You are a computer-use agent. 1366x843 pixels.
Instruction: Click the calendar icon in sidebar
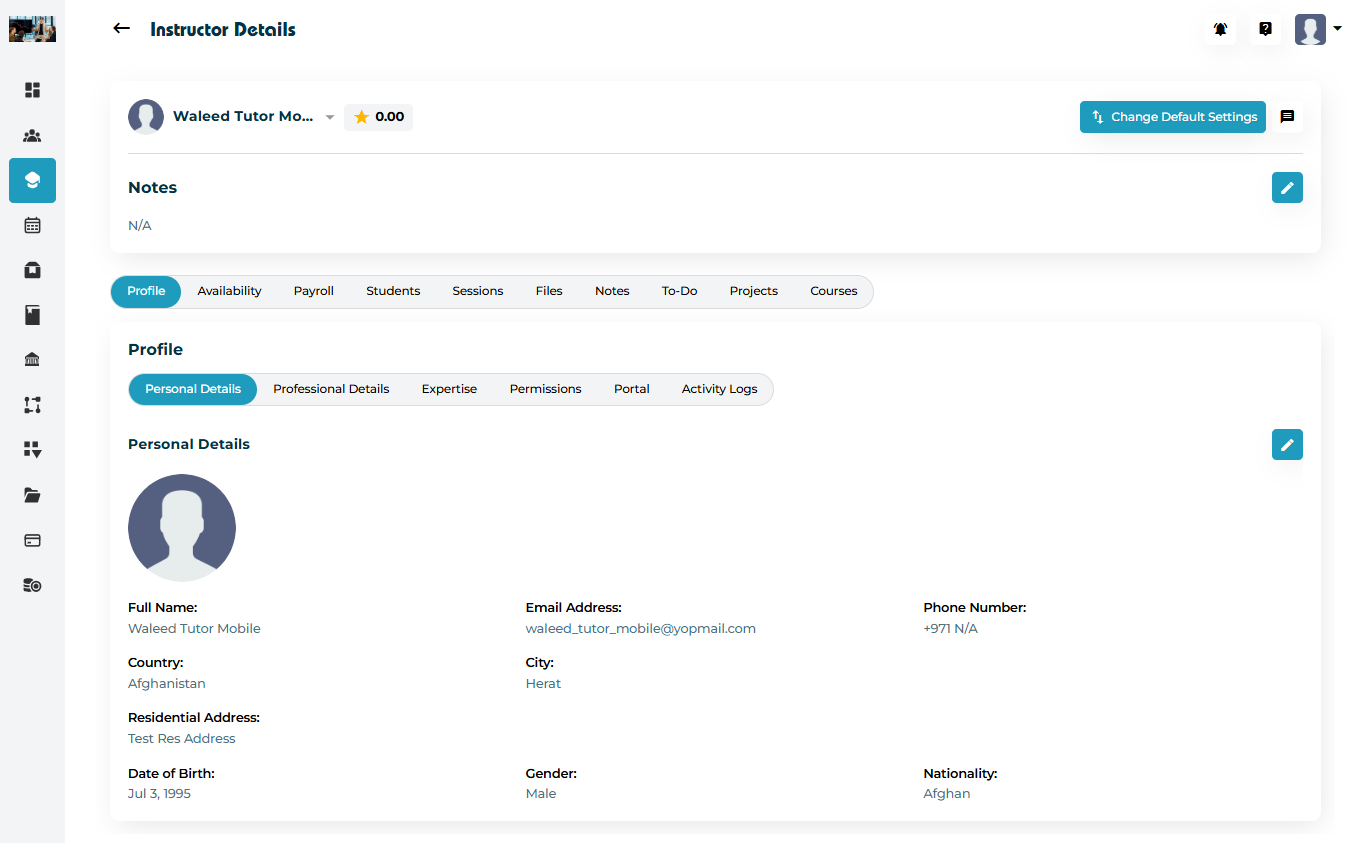click(x=32, y=225)
